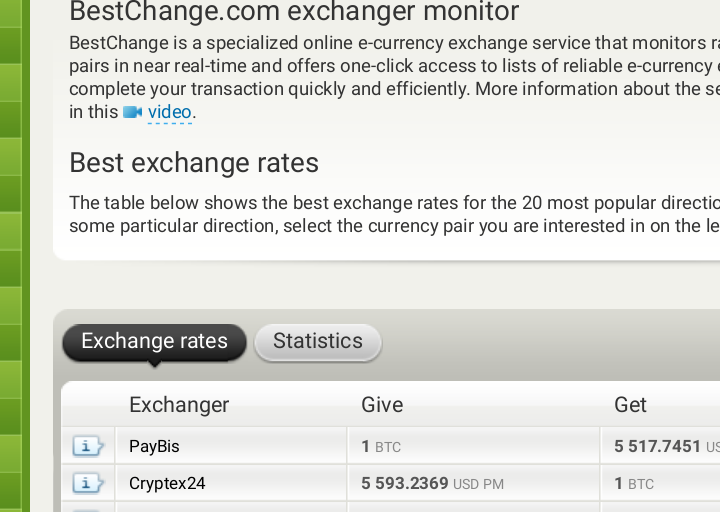Click the info icon beside PayBis

point(87,447)
